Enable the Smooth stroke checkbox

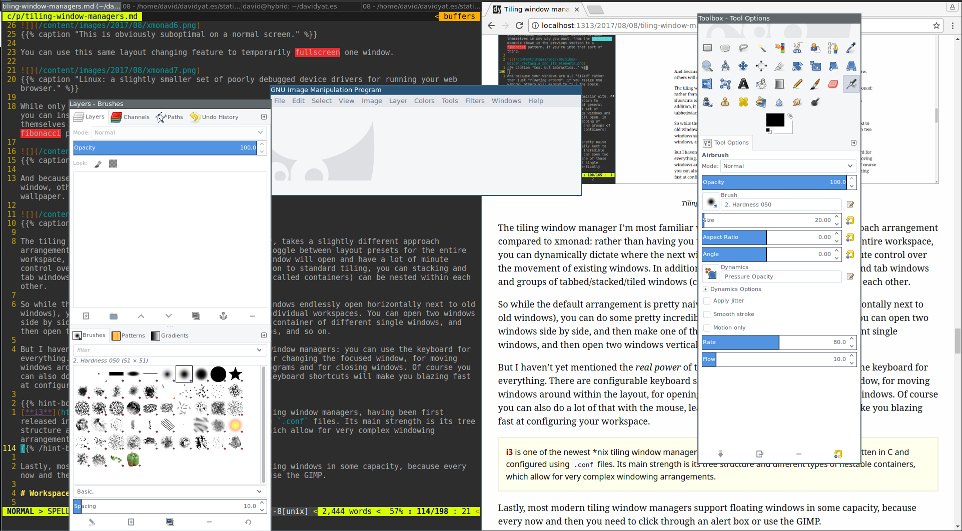pyautogui.click(x=707, y=314)
